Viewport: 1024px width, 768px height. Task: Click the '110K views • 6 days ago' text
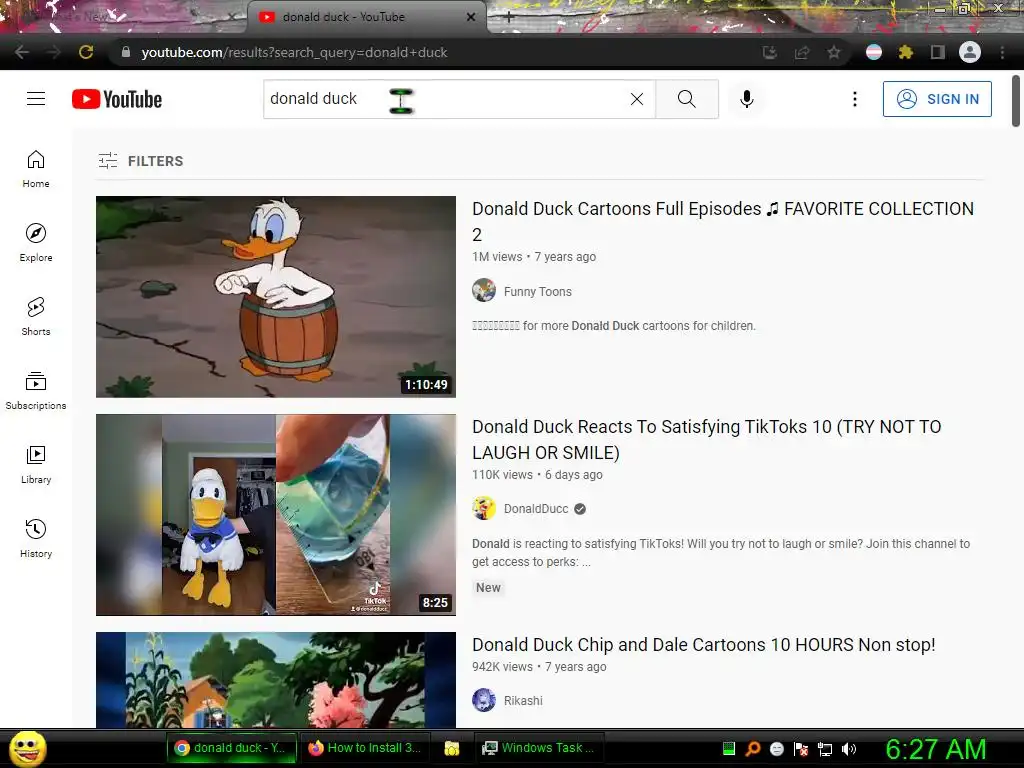point(537,475)
